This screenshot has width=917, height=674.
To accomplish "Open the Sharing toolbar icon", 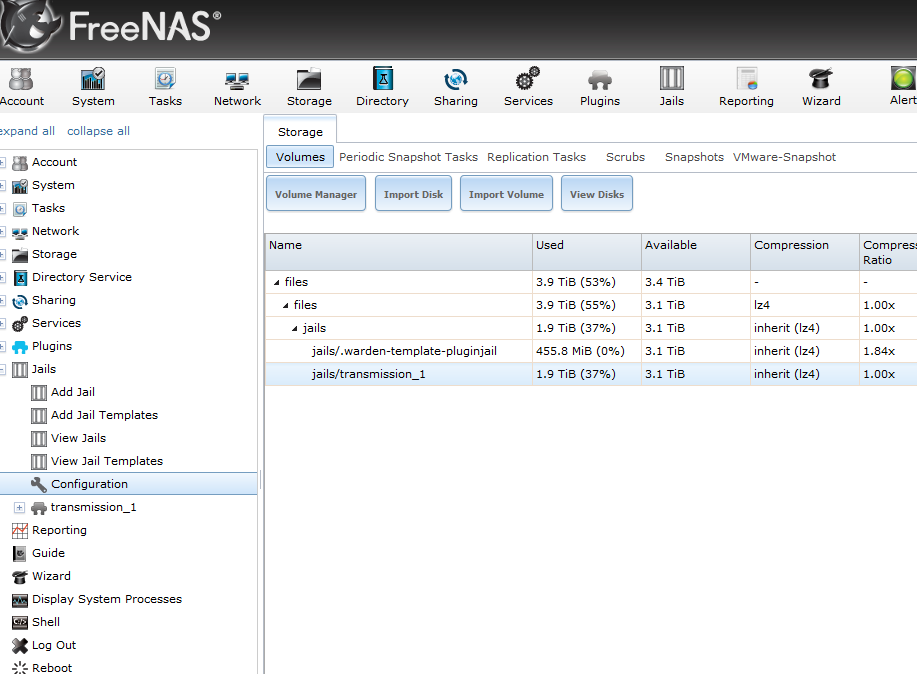I will point(456,87).
